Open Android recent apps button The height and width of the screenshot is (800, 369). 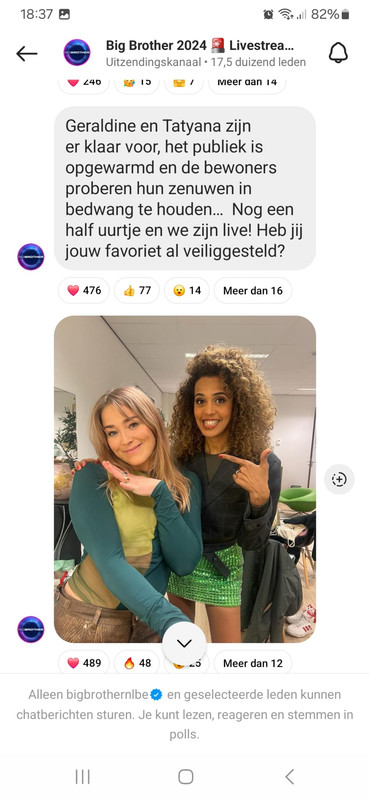point(82,777)
